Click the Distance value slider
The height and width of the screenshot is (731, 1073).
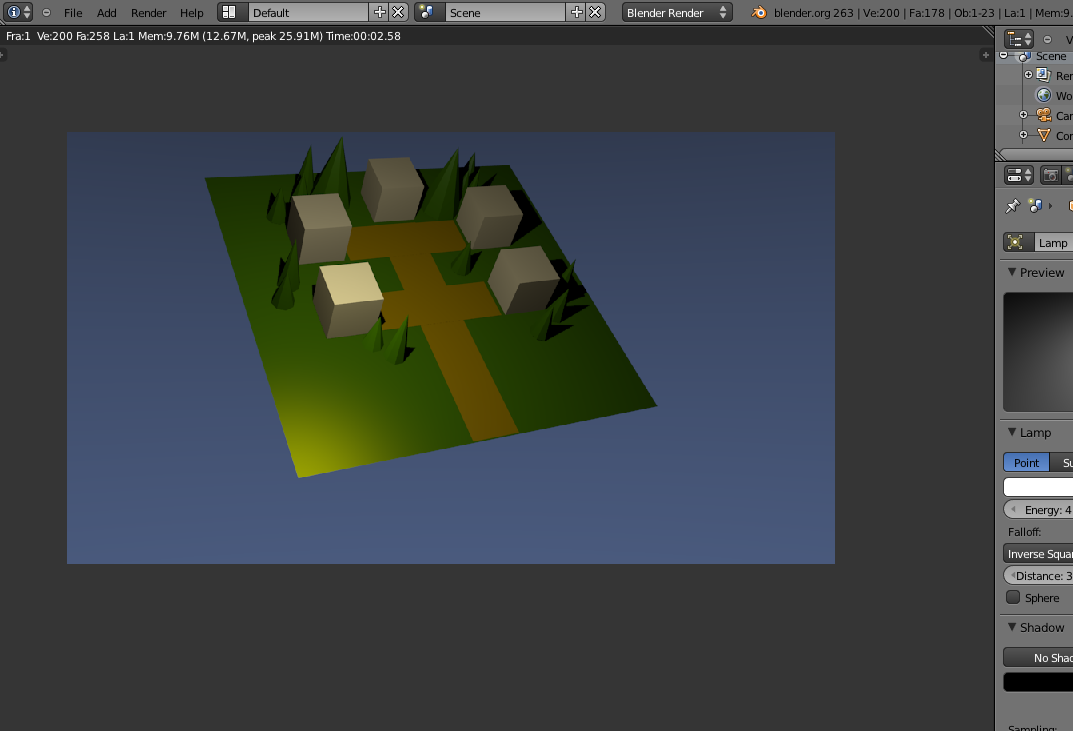pos(1038,576)
